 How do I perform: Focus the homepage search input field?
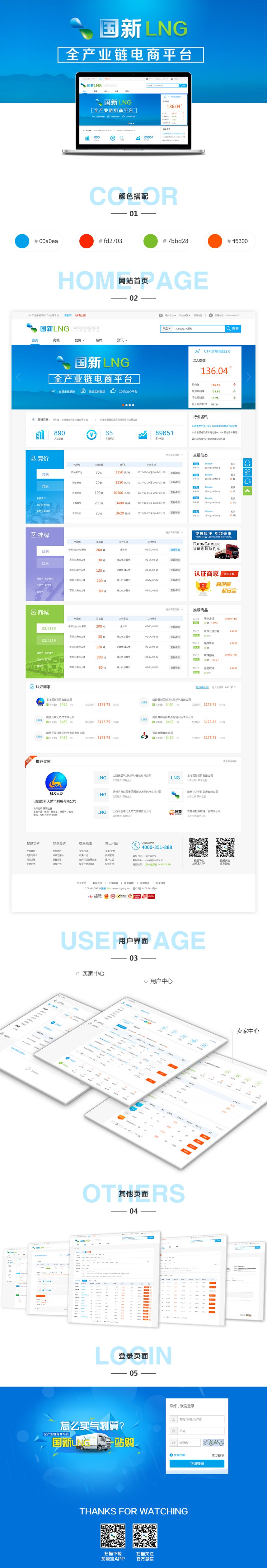click(x=198, y=328)
